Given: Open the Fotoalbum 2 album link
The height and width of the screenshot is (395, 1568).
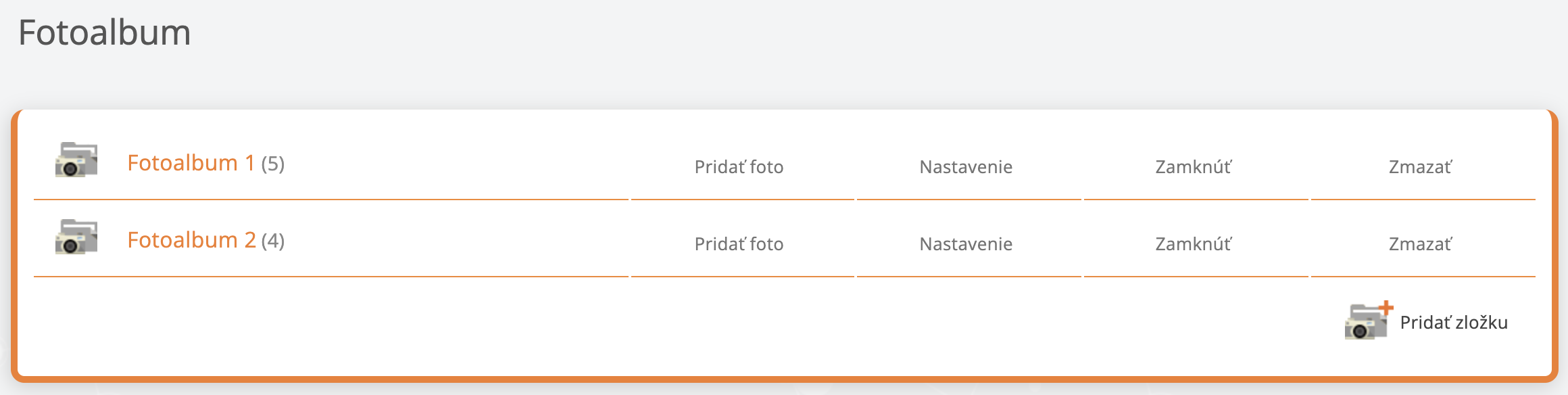Looking at the screenshot, I should pos(191,240).
